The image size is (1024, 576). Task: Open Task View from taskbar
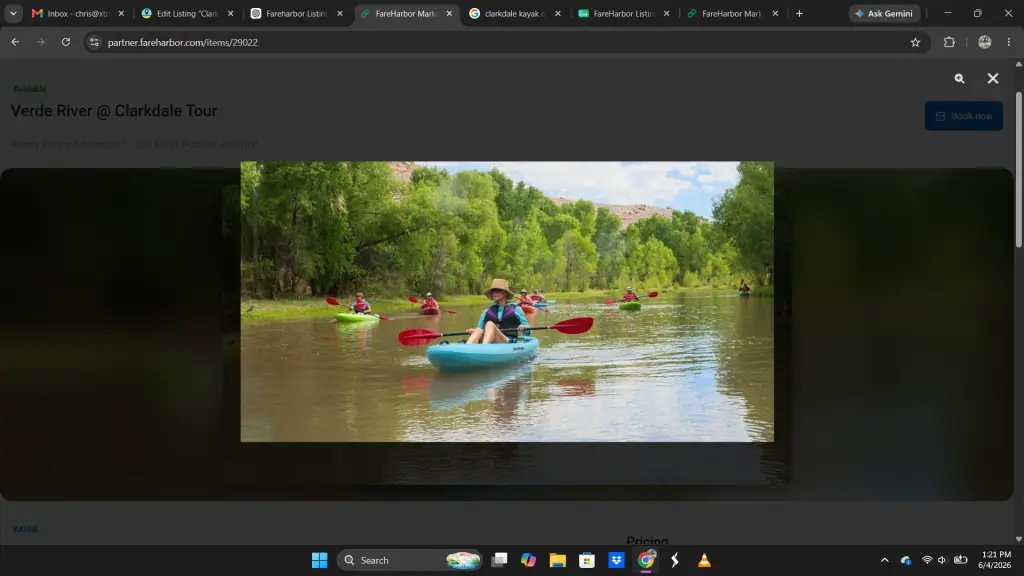pyautogui.click(x=500, y=560)
